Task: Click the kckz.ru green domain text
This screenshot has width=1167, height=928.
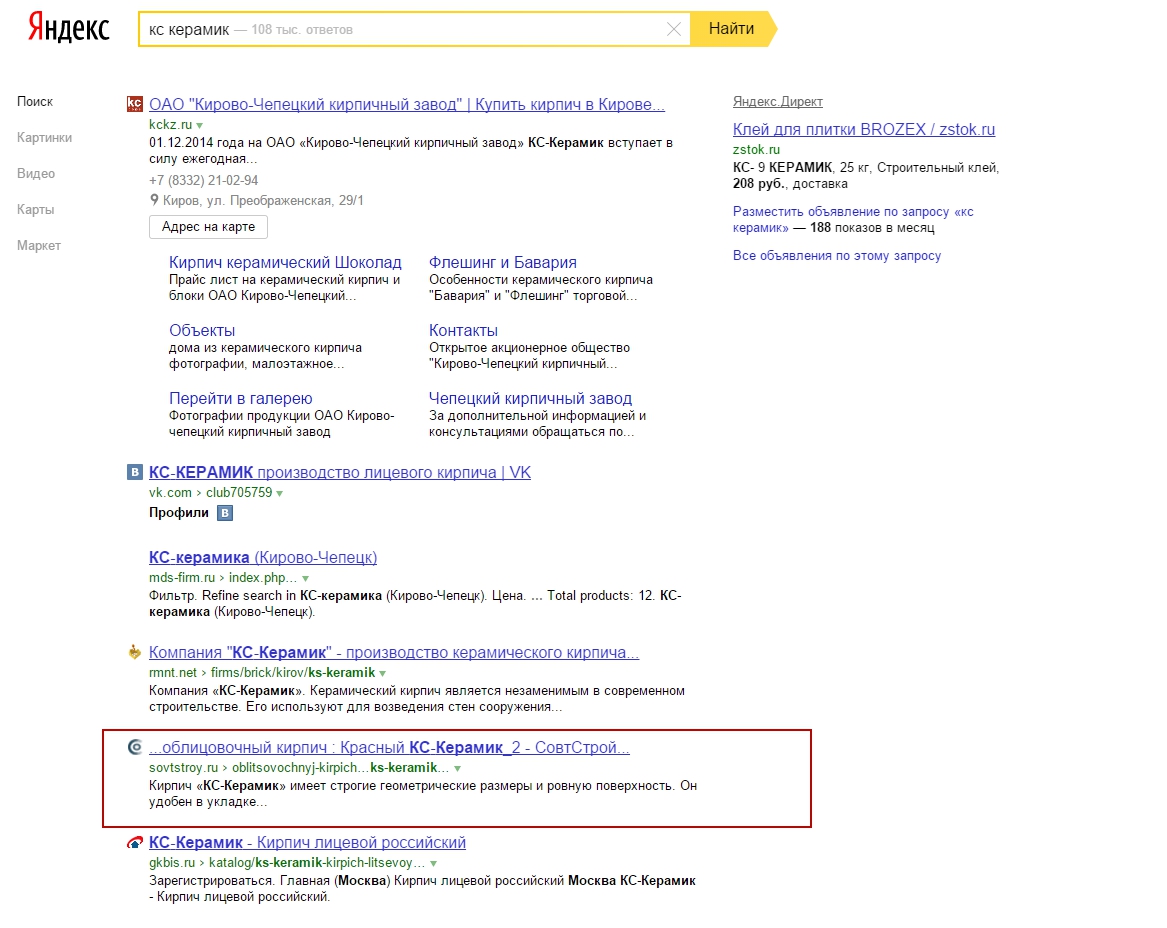Action: [x=170, y=124]
